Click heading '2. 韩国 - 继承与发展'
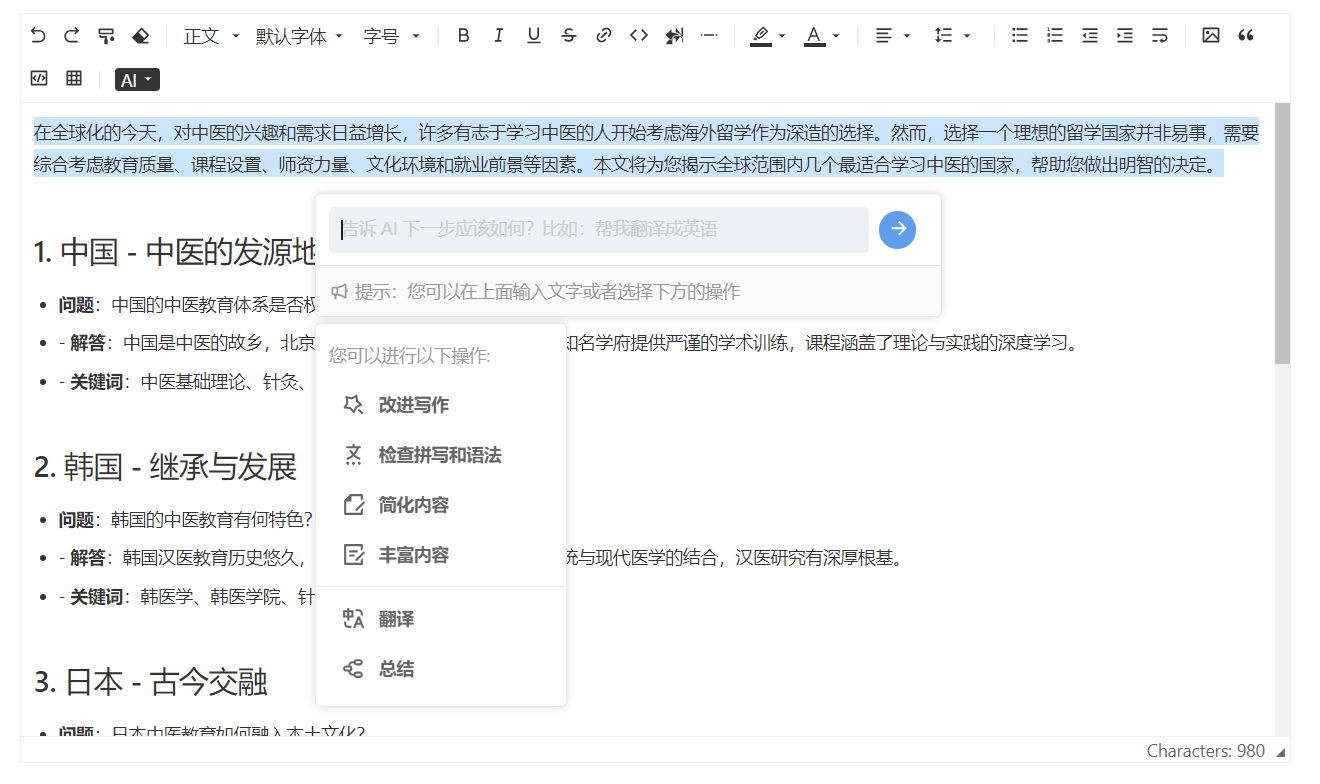Viewport: 1320px width, 784px height. click(x=165, y=467)
